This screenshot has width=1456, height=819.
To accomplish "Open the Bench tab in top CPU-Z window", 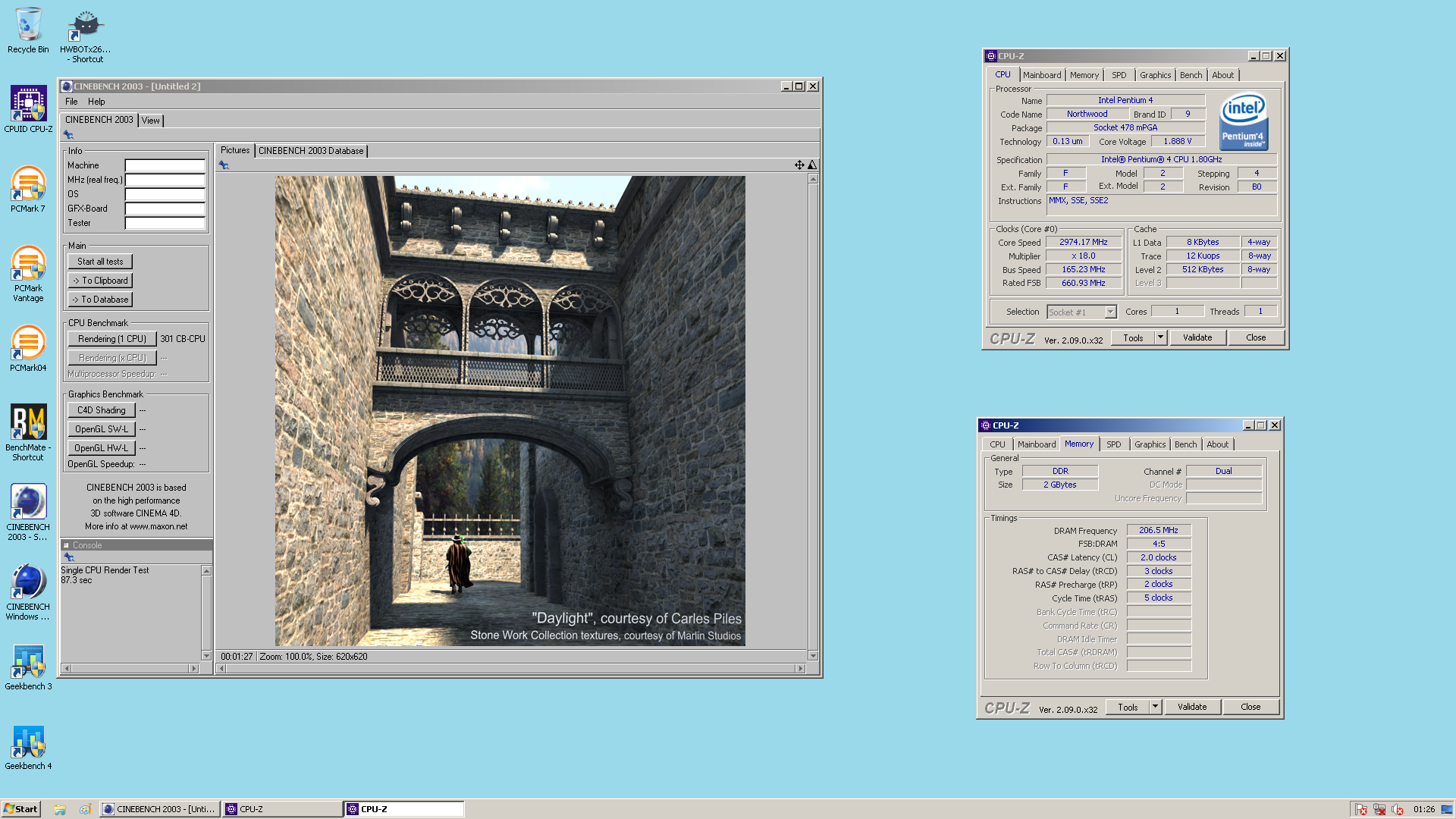I will click(1191, 75).
